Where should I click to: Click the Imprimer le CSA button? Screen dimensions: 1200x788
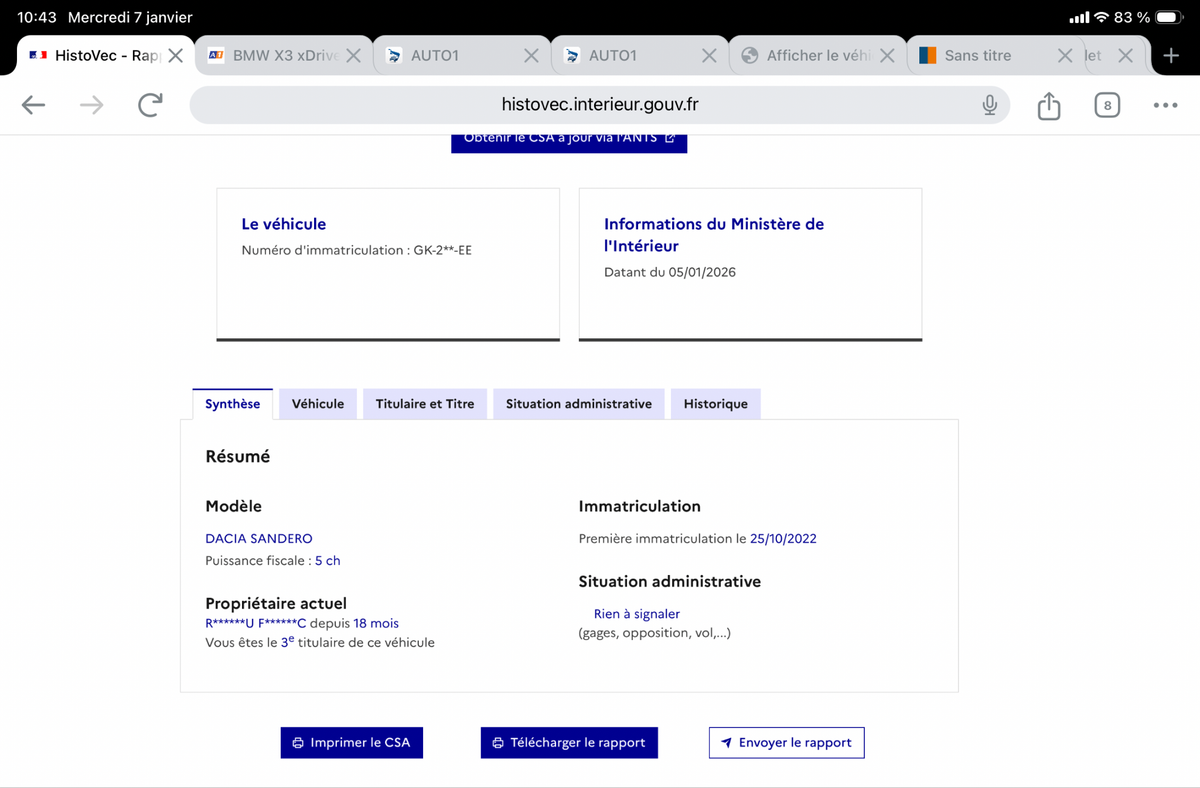pos(352,743)
